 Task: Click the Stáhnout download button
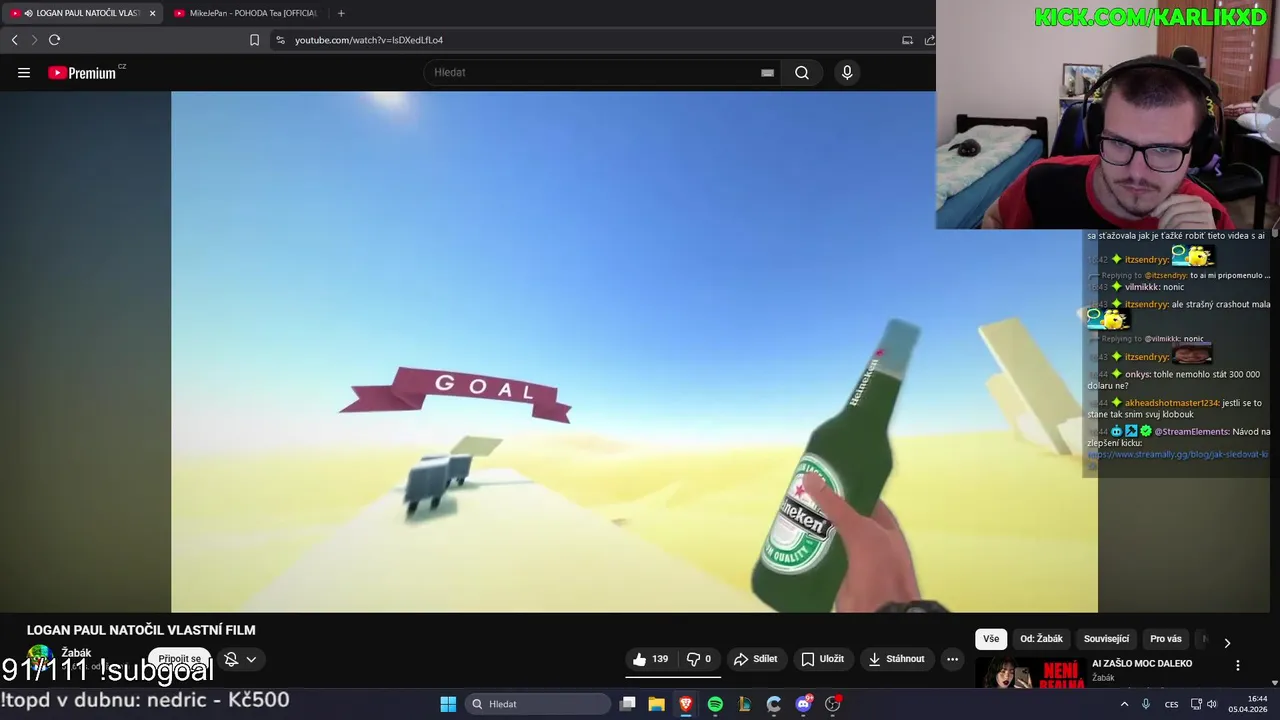click(897, 659)
